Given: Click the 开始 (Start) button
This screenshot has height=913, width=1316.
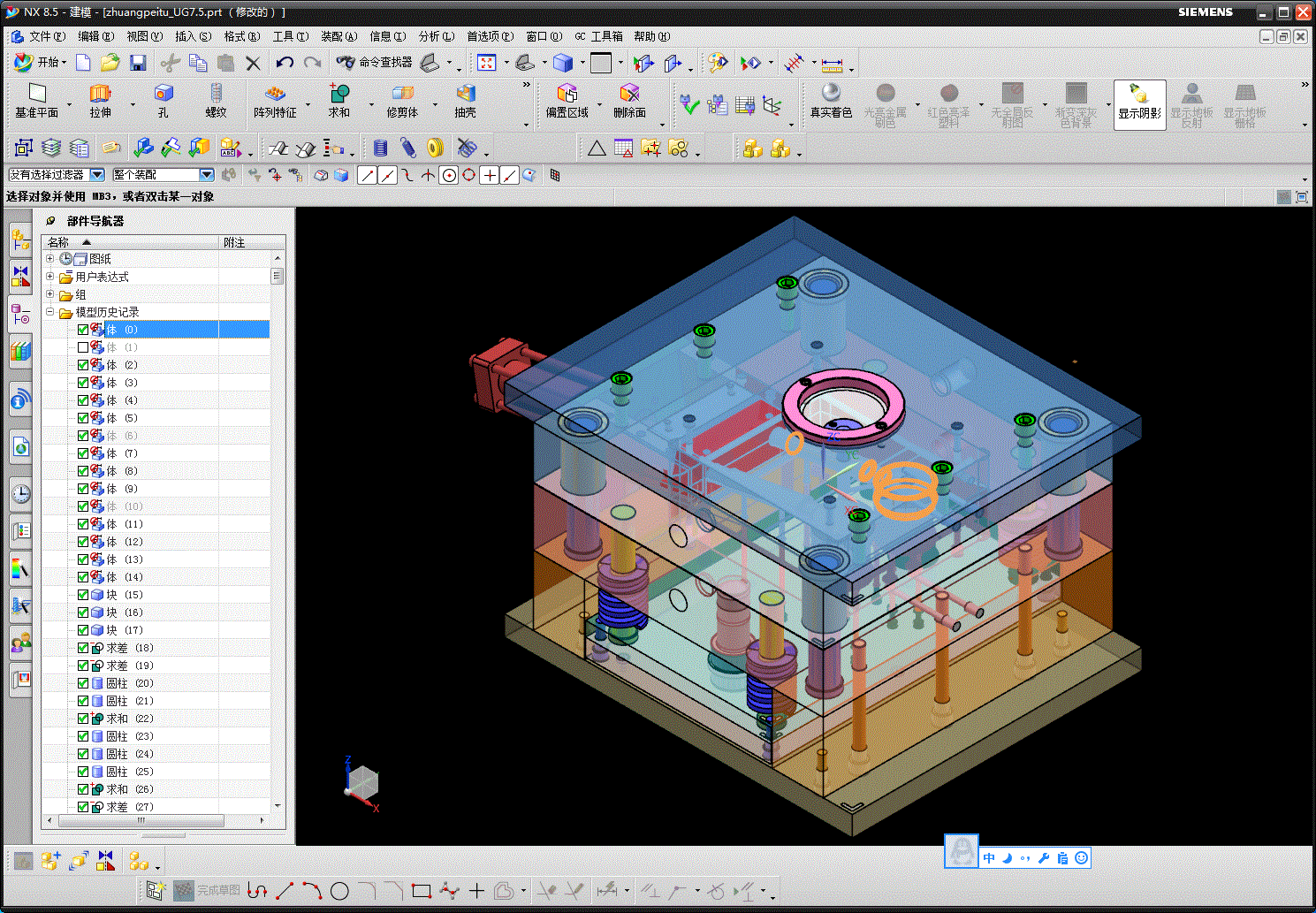Looking at the screenshot, I should click(x=41, y=63).
